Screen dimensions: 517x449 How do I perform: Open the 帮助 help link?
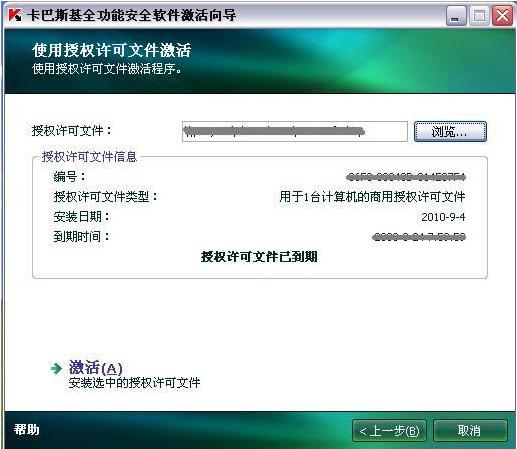point(26,430)
